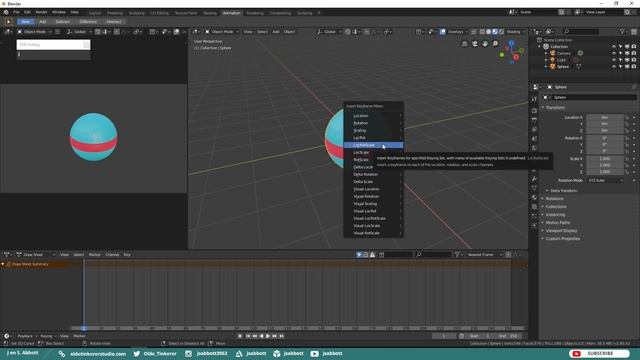This screenshot has height=360, width=640.
Task: Click the Subtract mode button
Action: 62,22
